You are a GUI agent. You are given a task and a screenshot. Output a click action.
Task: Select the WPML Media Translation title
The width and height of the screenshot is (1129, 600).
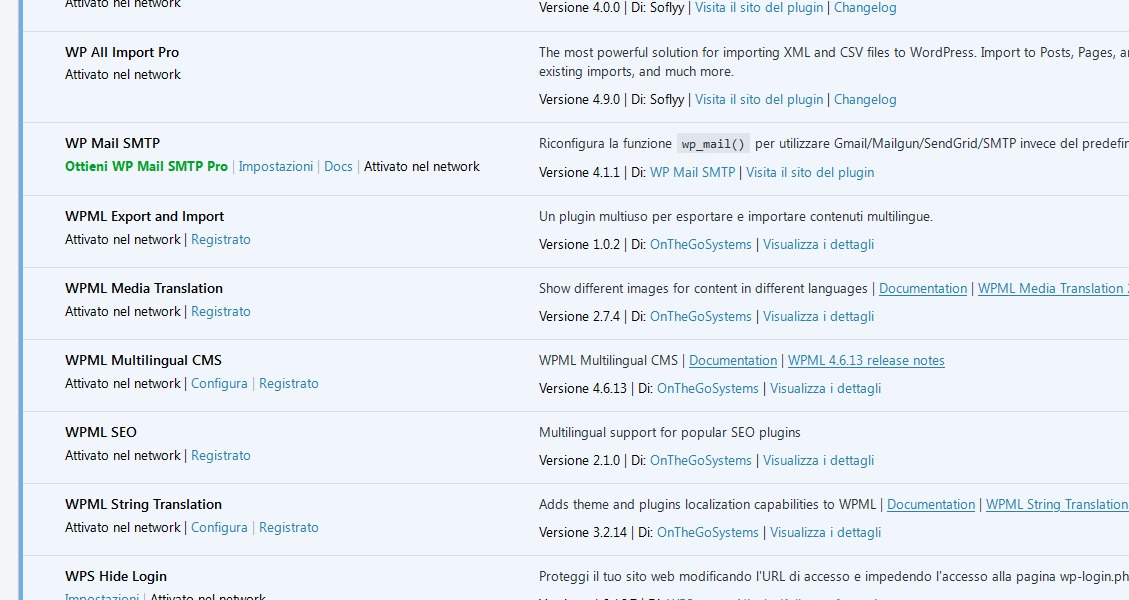(x=144, y=288)
